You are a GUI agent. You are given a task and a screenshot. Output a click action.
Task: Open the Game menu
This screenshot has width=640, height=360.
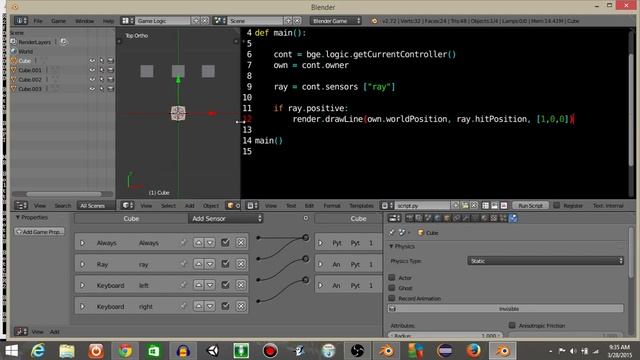[x=58, y=21]
